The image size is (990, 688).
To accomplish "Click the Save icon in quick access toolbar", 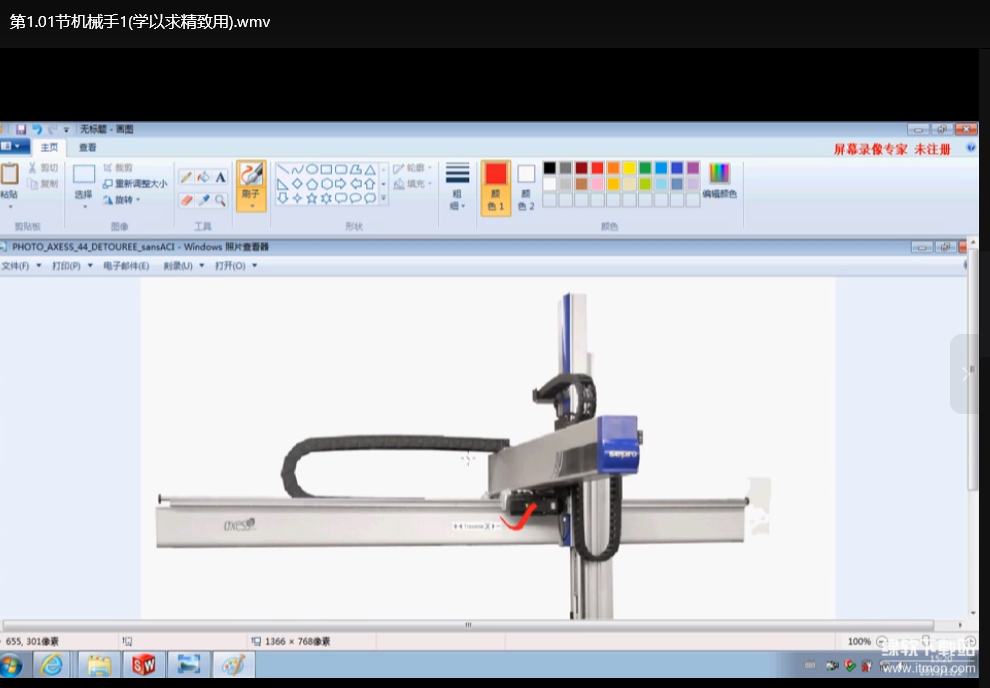I will (21, 129).
